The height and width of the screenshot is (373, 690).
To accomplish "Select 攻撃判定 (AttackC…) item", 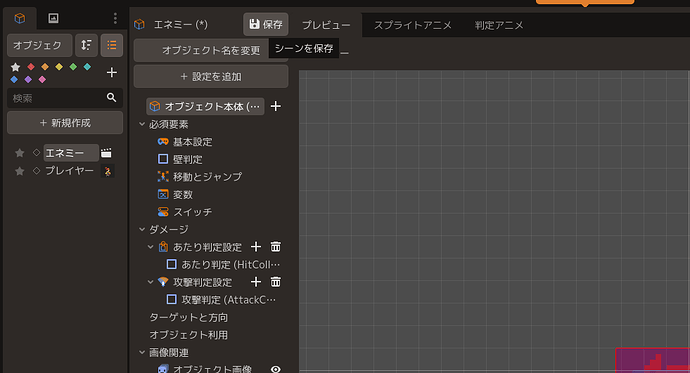I will (x=221, y=300).
